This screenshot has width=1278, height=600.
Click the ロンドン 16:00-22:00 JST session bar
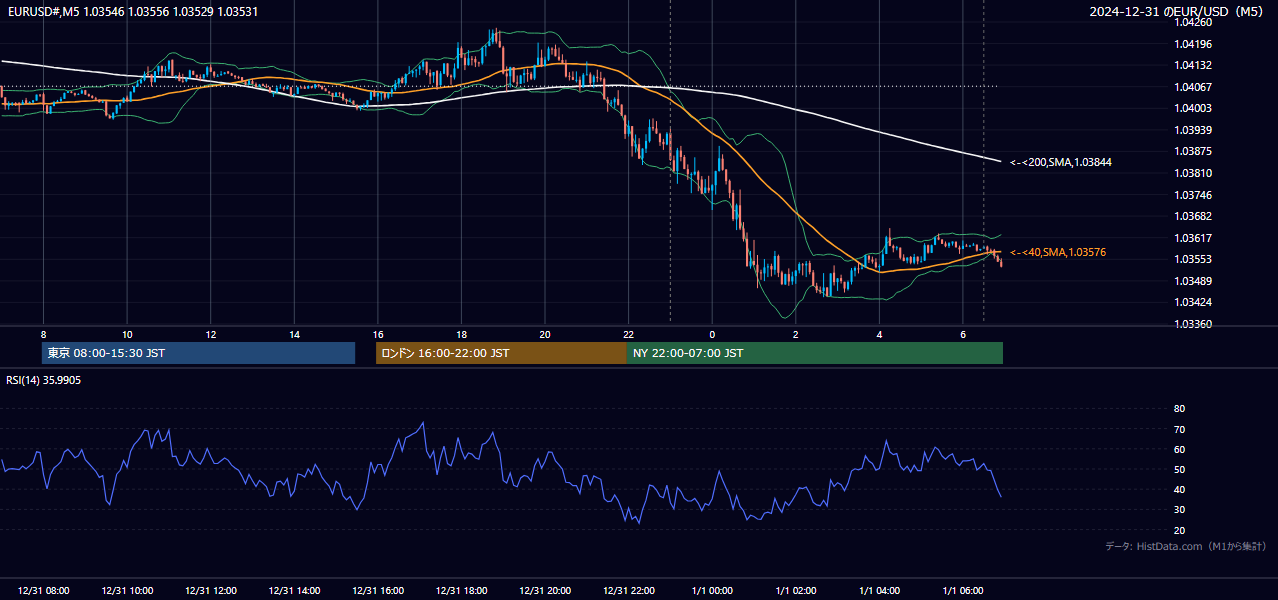(501, 353)
